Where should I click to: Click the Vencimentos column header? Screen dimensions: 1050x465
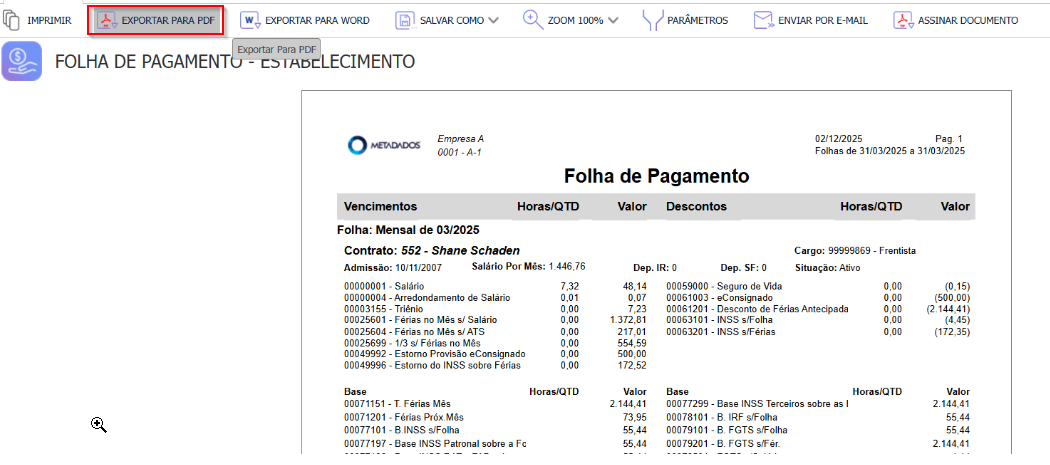coord(380,207)
